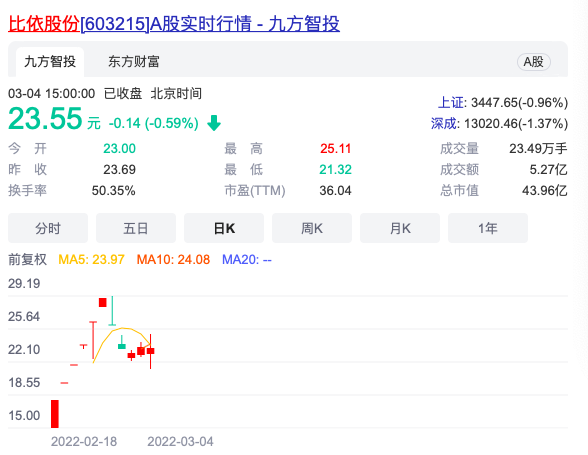
Task: Open the 深成 index link
Action: (x=444, y=123)
